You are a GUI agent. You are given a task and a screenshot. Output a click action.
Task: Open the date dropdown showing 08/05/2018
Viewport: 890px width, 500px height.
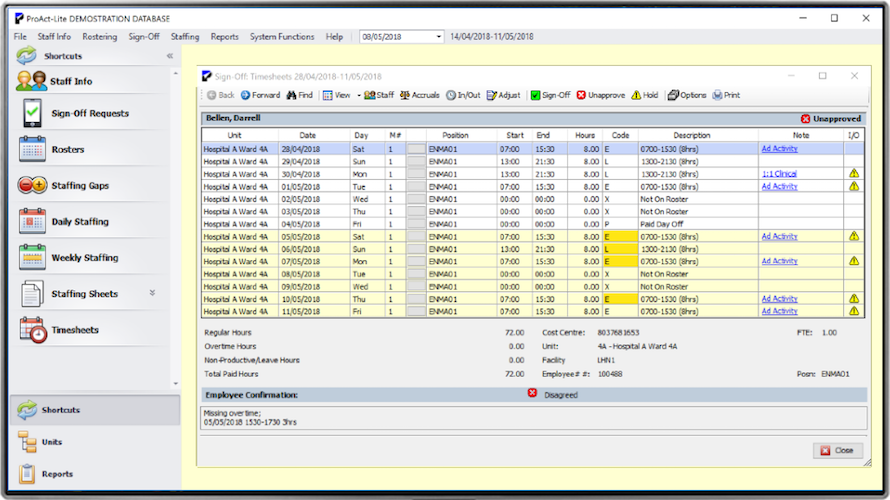pos(438,37)
